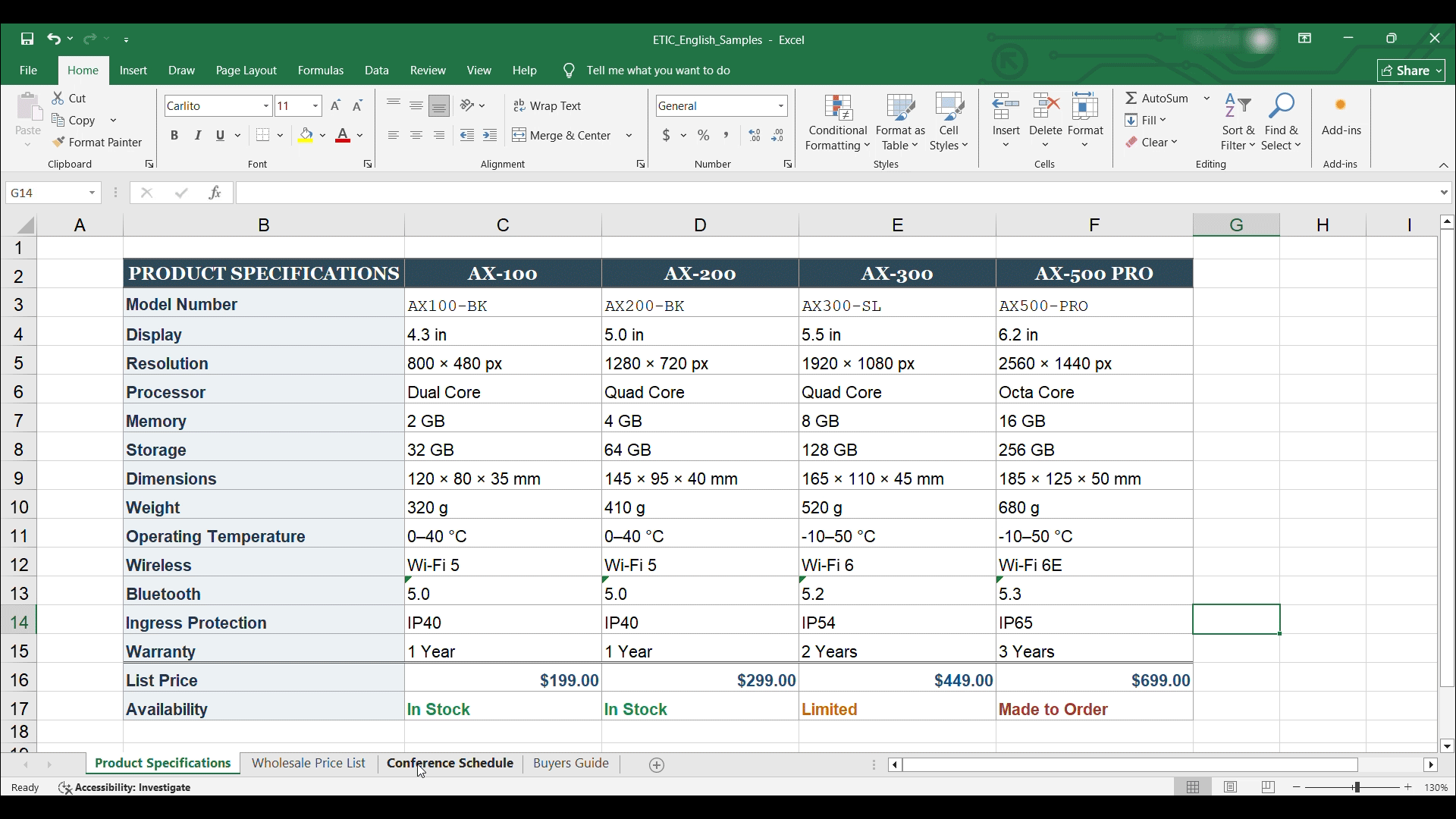This screenshot has width=1456, height=819.
Task: Click Accessibility: Investigate in status bar
Action: (x=125, y=788)
